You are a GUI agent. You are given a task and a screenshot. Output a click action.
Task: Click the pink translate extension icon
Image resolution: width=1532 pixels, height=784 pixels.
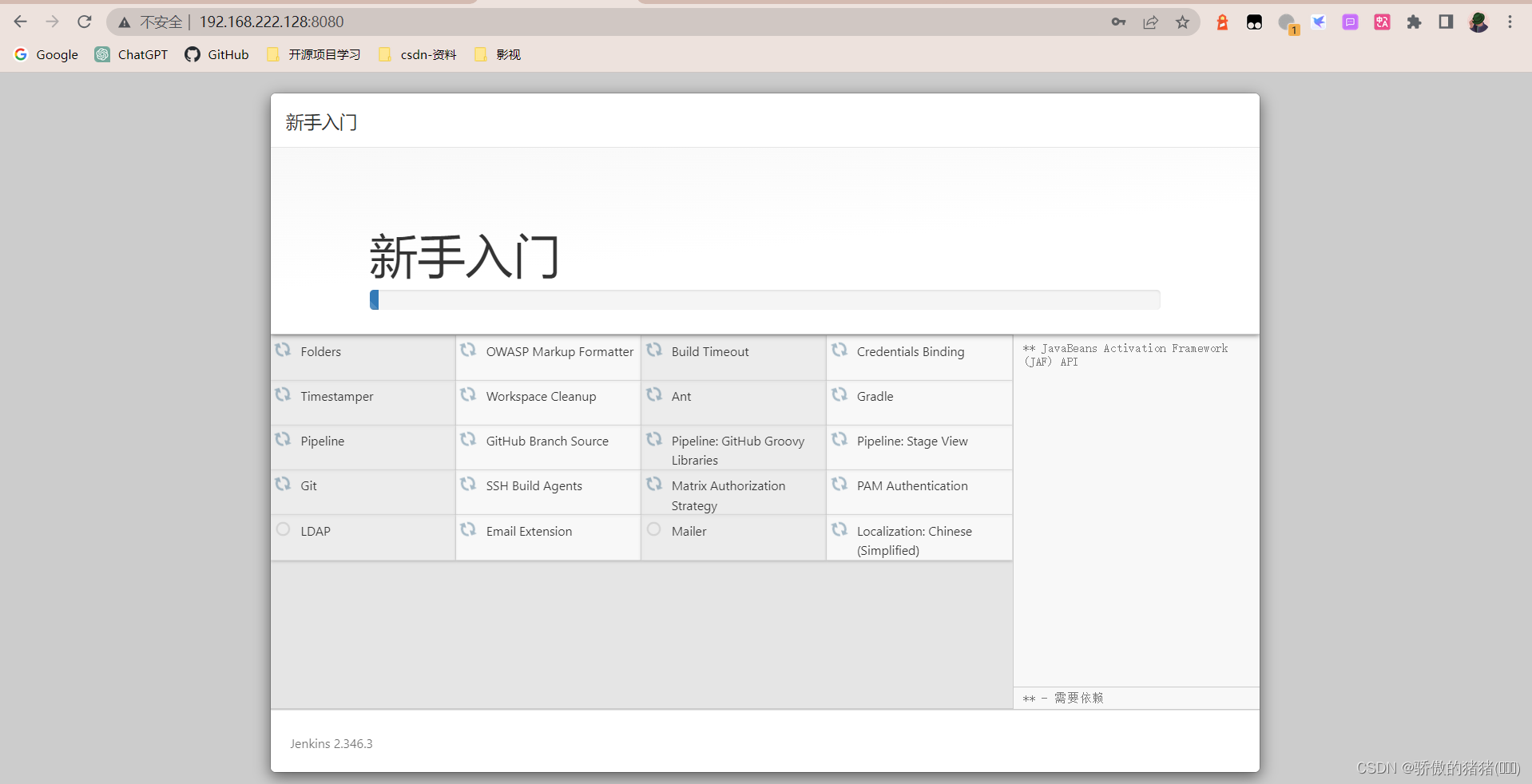[x=1383, y=22]
